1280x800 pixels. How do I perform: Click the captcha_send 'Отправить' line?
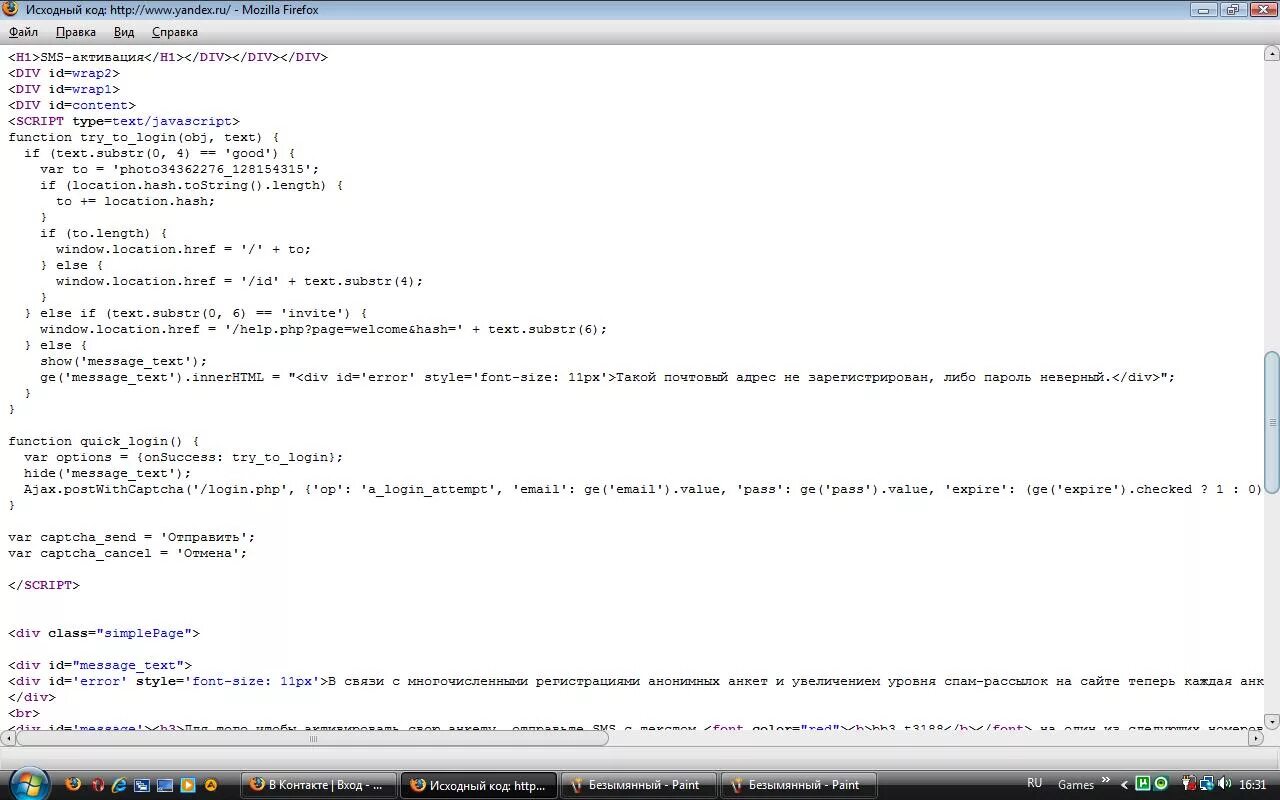point(132,537)
